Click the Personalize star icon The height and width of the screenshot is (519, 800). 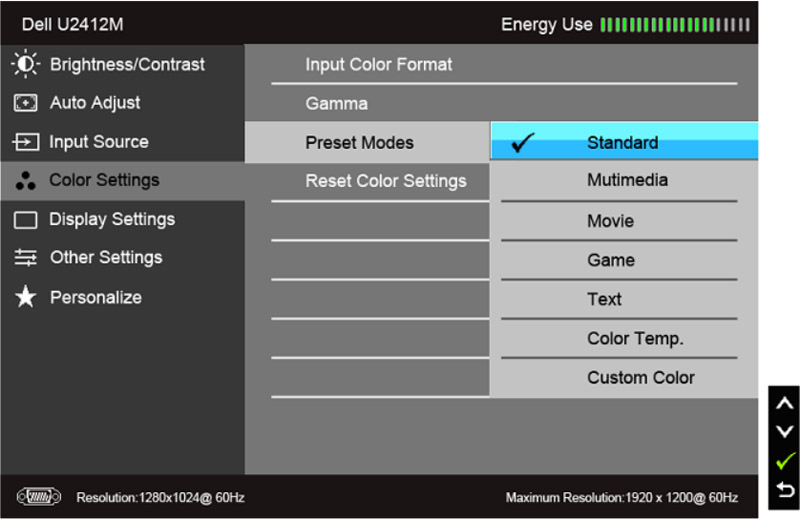tap(26, 296)
